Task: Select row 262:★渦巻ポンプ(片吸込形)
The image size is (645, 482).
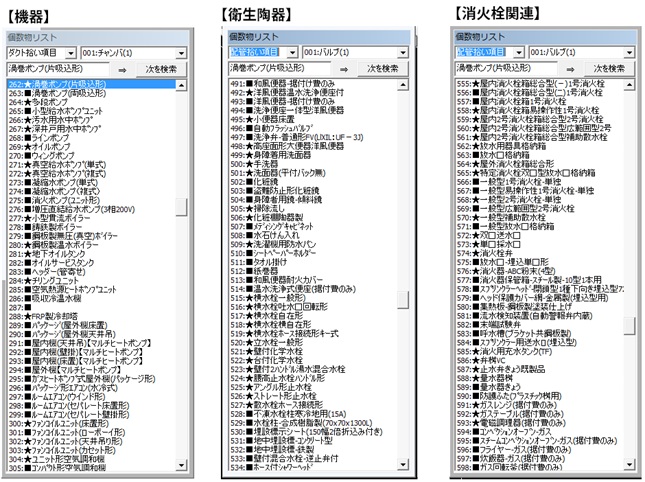Action: pos(91,84)
